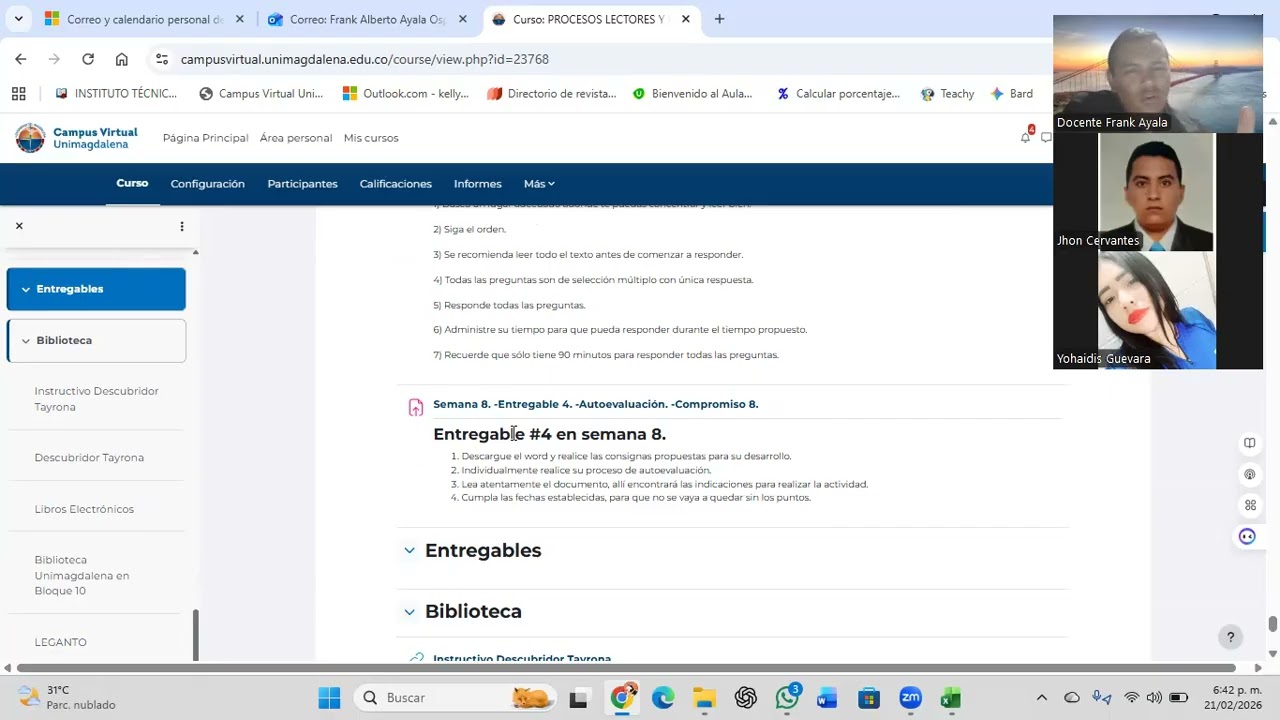Click the chatbot face icon in right toolbar

[1247, 536]
